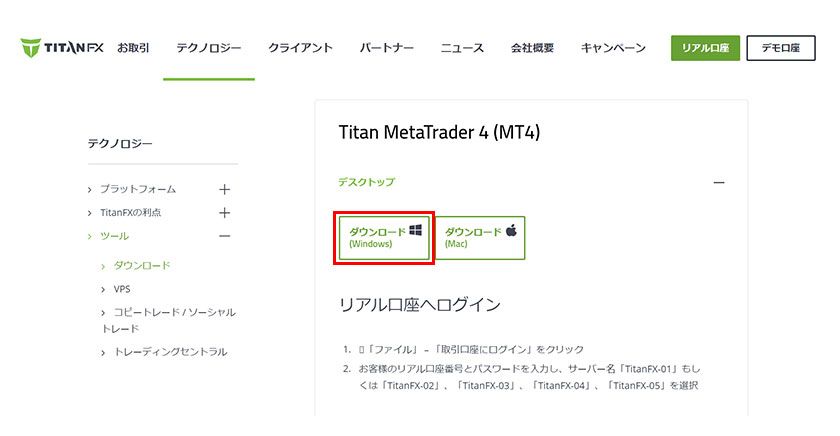
Task: Open the クライアント menu
Action: click(x=300, y=48)
